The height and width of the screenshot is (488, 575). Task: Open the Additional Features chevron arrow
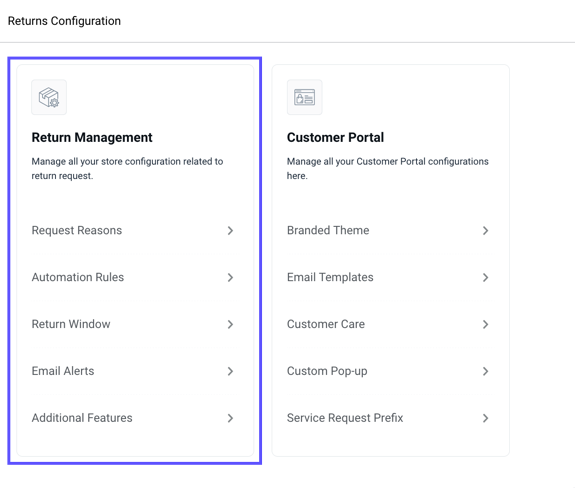pos(230,418)
